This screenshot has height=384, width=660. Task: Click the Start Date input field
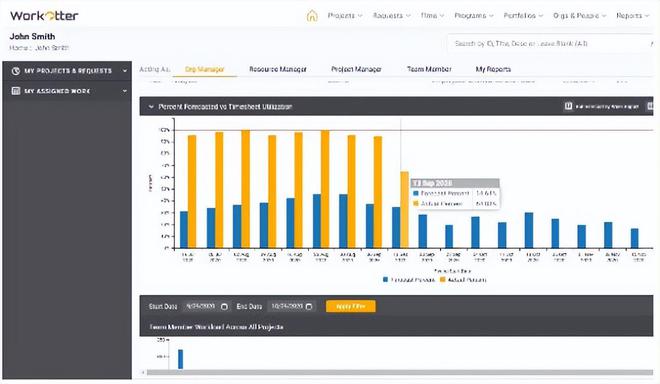tap(206, 306)
